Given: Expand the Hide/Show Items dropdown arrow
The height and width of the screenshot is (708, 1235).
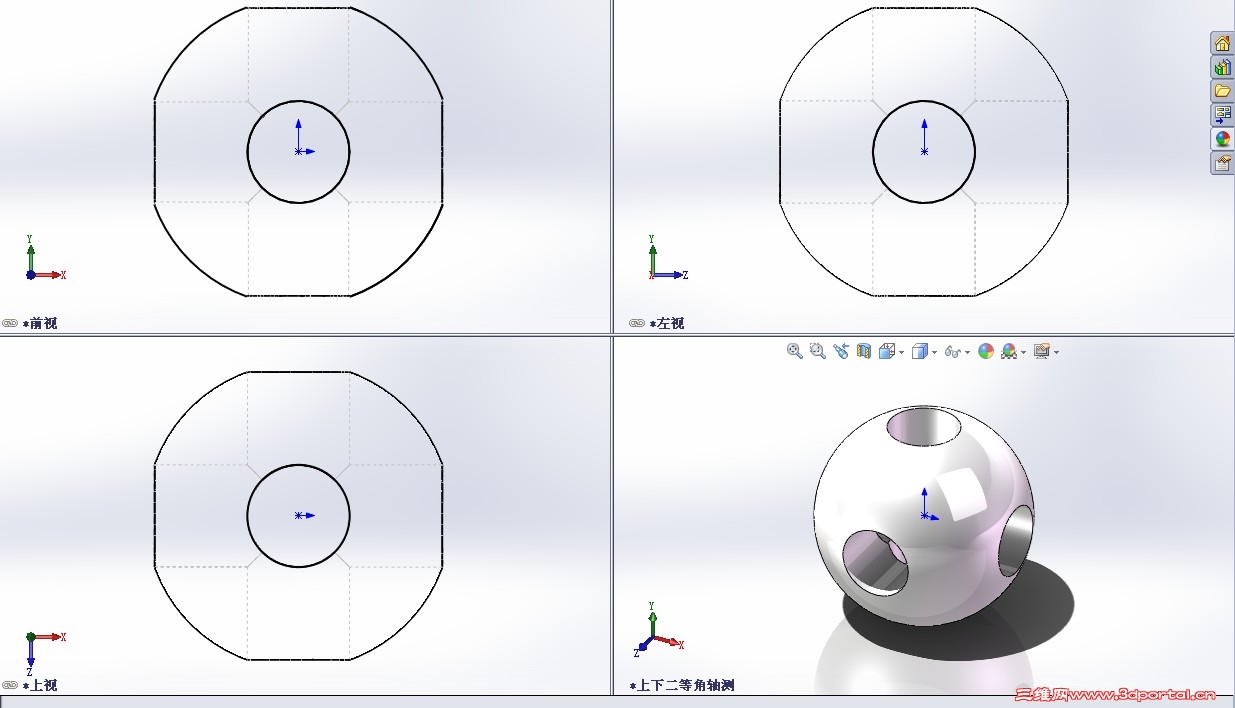Looking at the screenshot, I should click(967, 351).
